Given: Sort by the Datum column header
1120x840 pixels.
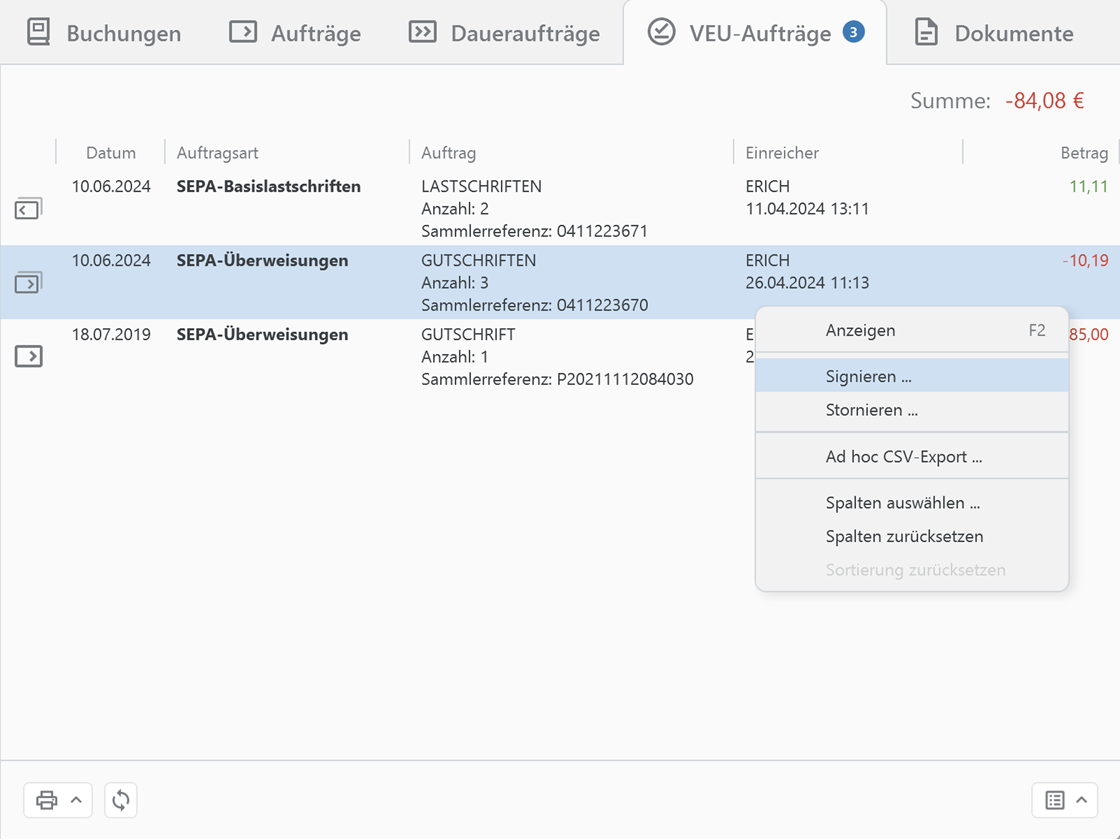Looking at the screenshot, I should coord(110,153).
